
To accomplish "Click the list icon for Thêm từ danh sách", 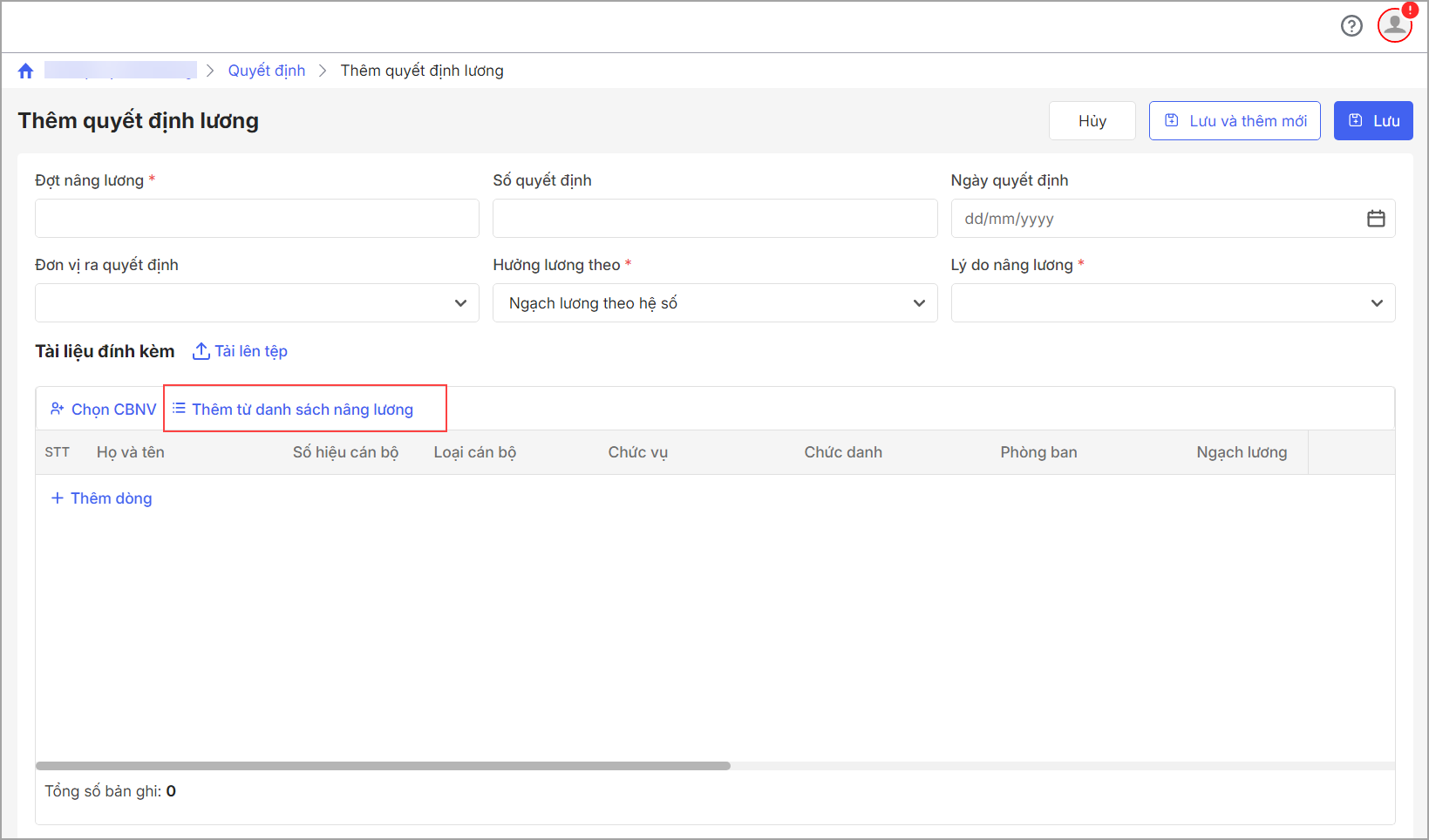I will pos(179,409).
